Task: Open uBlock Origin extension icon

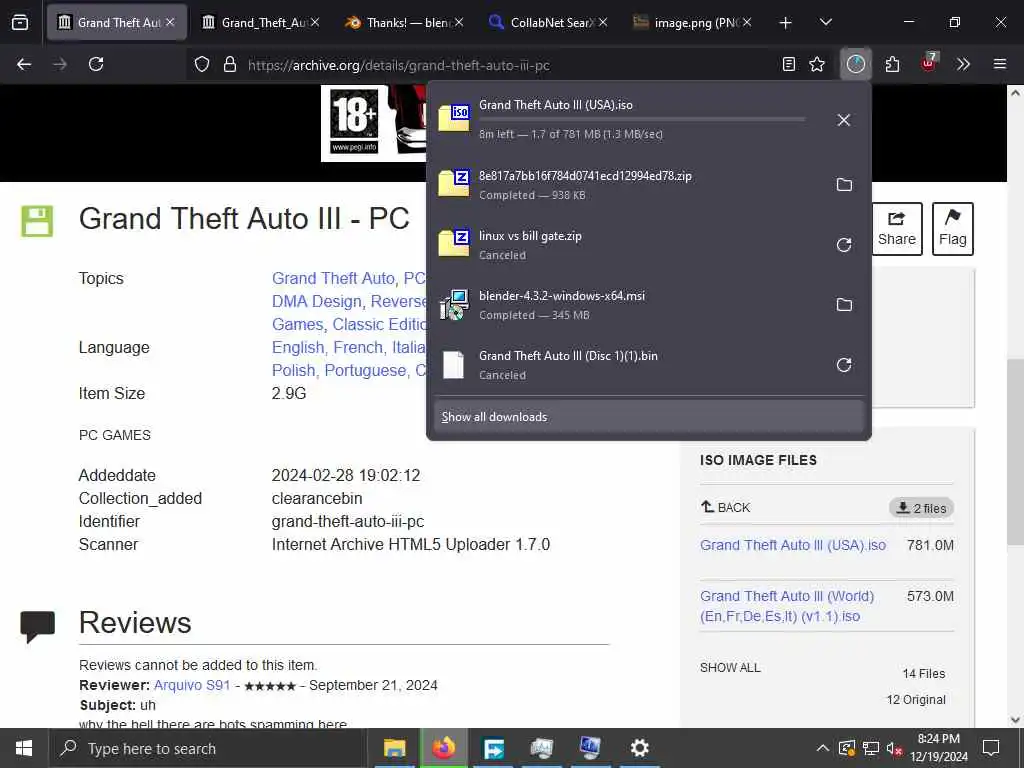Action: [x=928, y=63]
